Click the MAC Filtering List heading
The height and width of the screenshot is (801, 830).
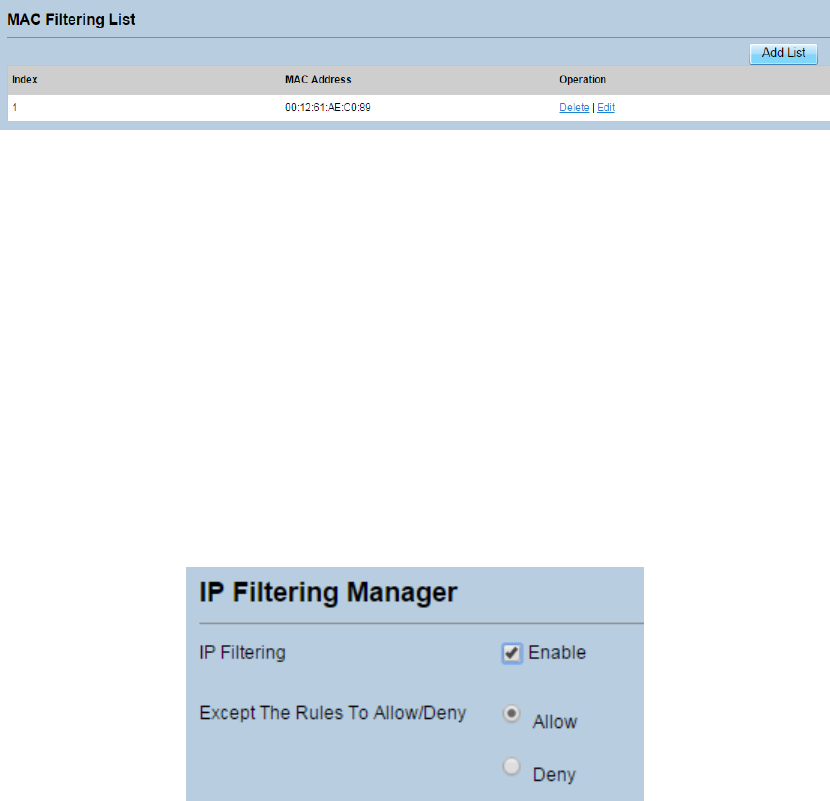tap(71, 20)
